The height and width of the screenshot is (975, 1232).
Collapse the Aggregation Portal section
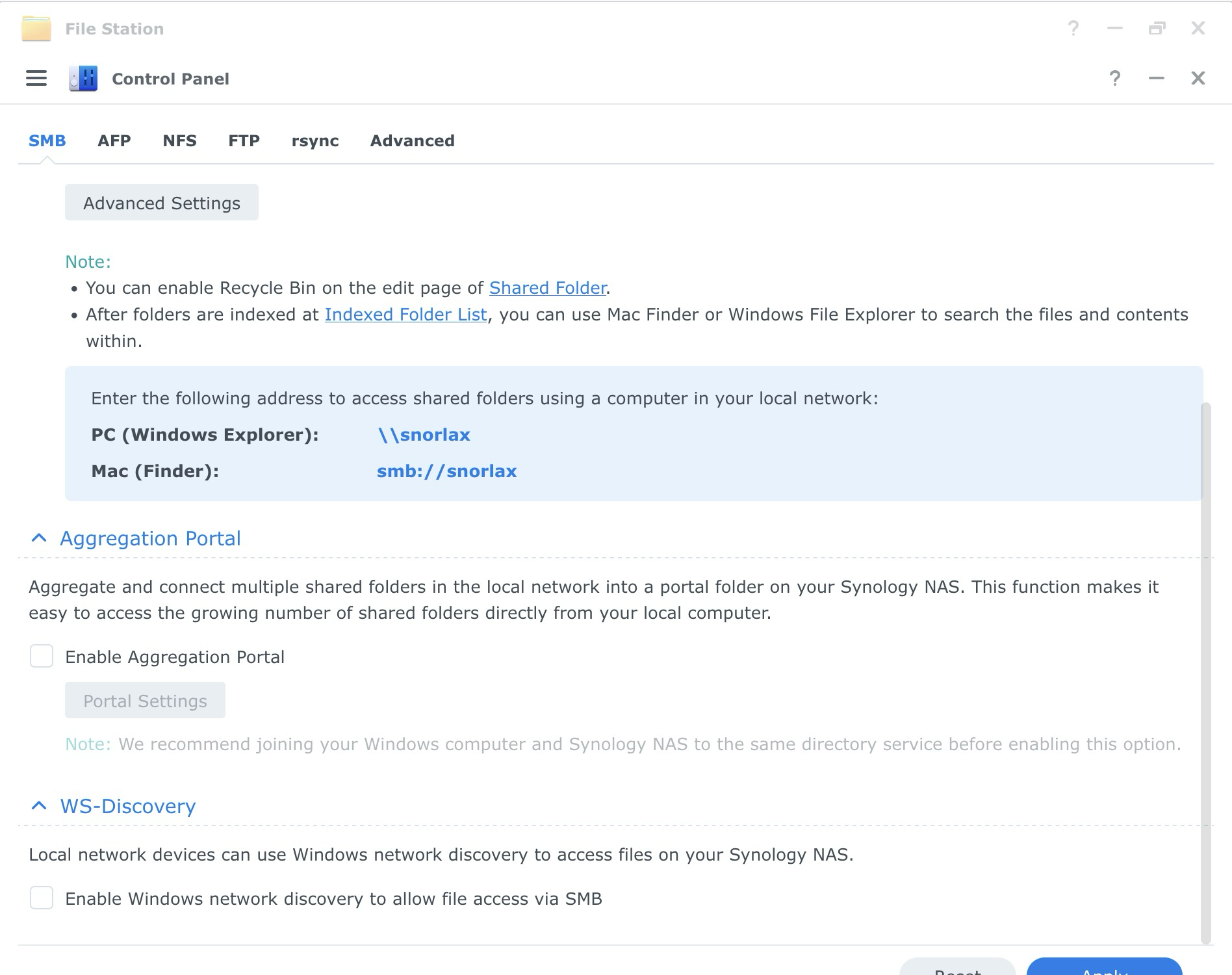click(x=39, y=538)
